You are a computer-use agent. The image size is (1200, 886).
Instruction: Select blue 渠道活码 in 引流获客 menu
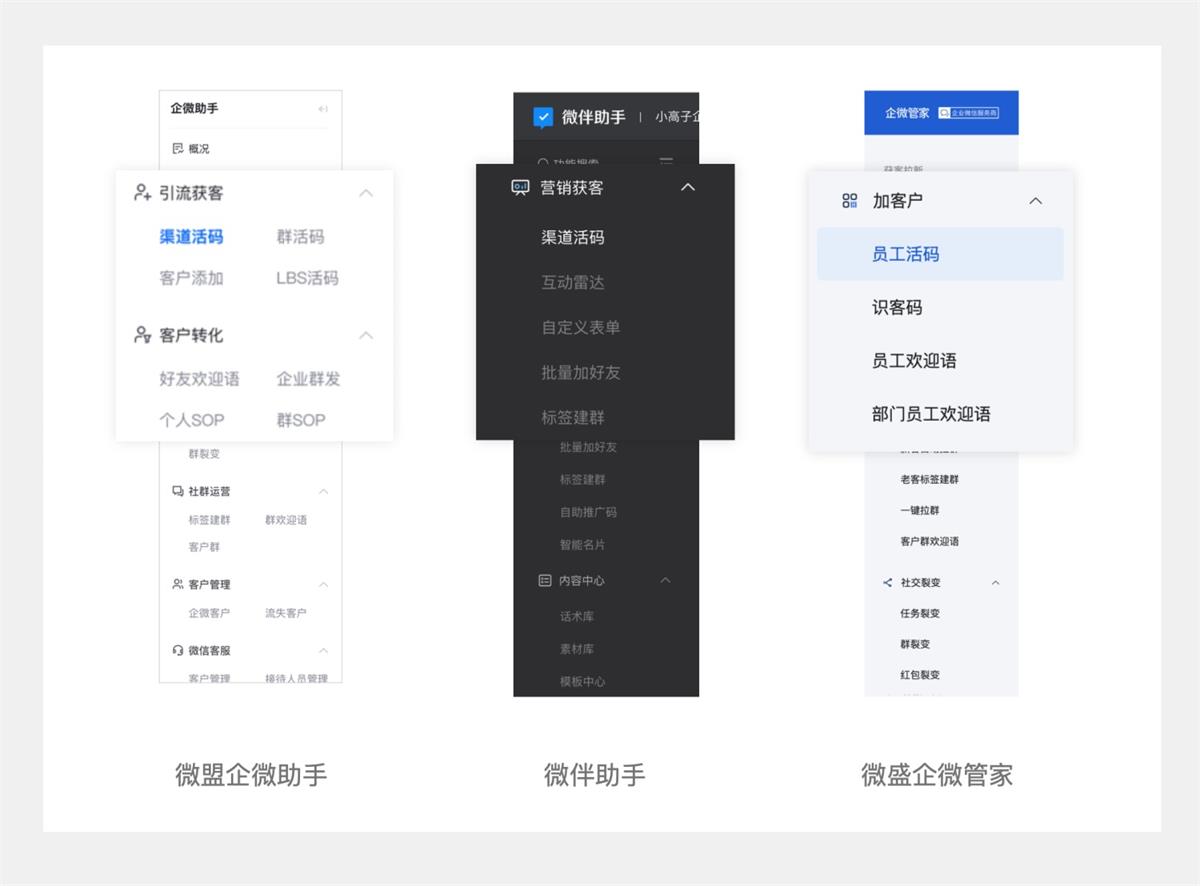click(191, 237)
